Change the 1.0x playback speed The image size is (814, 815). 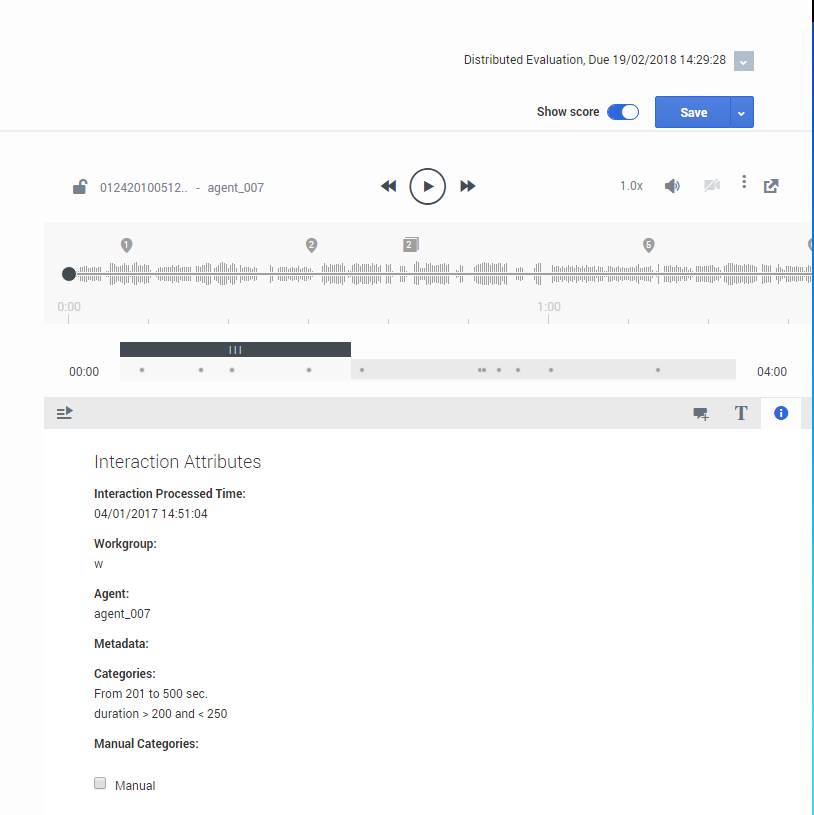click(x=631, y=187)
